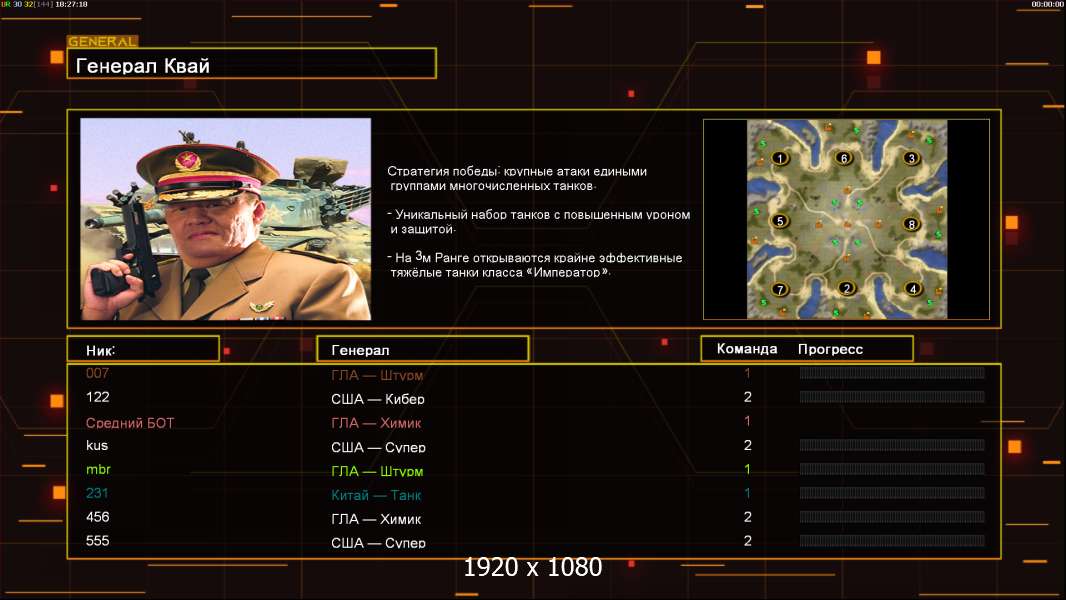Click start position 1 on the minimap
This screenshot has width=1066, height=600.
point(780,158)
